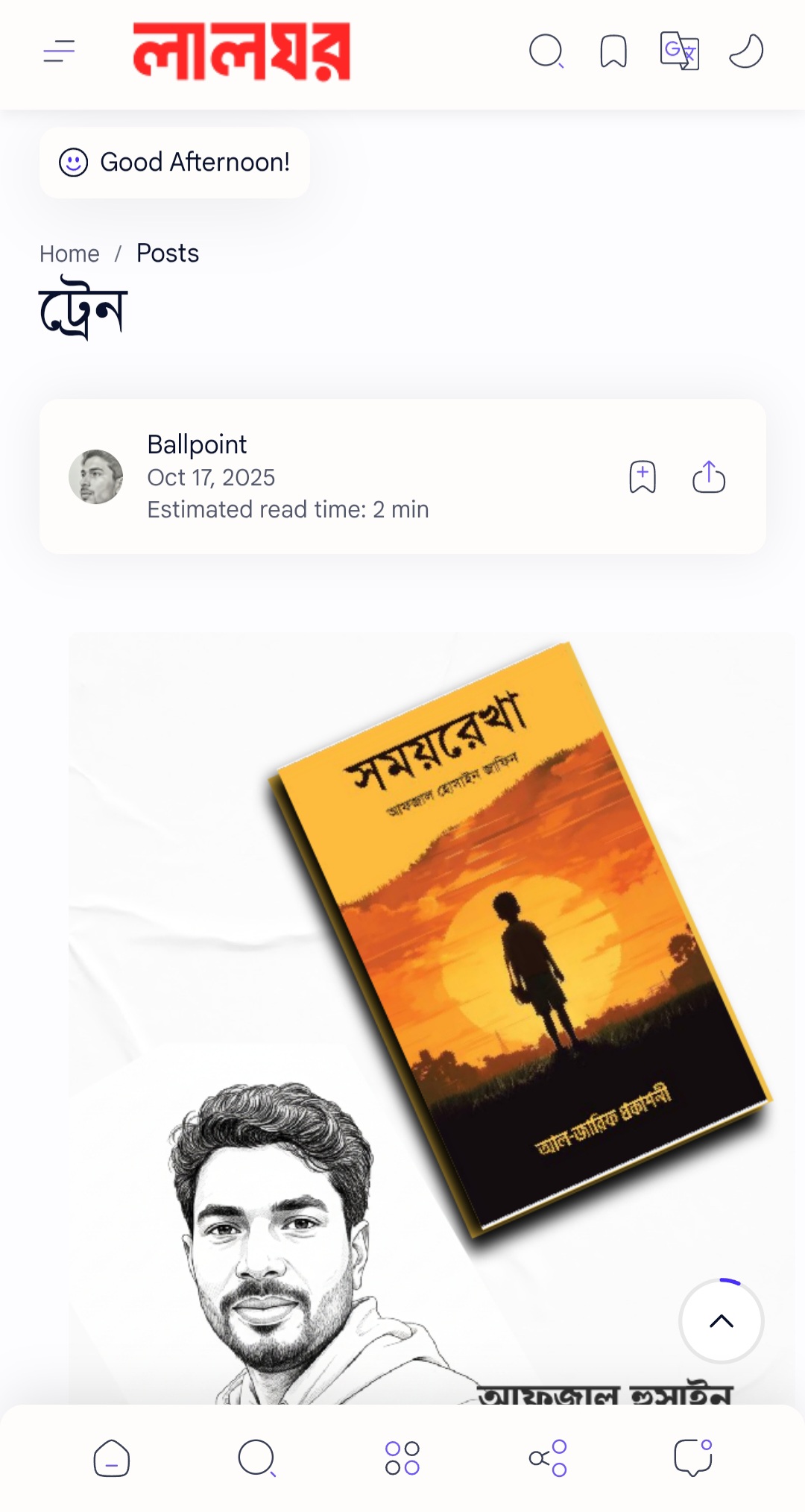Open search in bottom navigation
The height and width of the screenshot is (1512, 805).
click(257, 1458)
